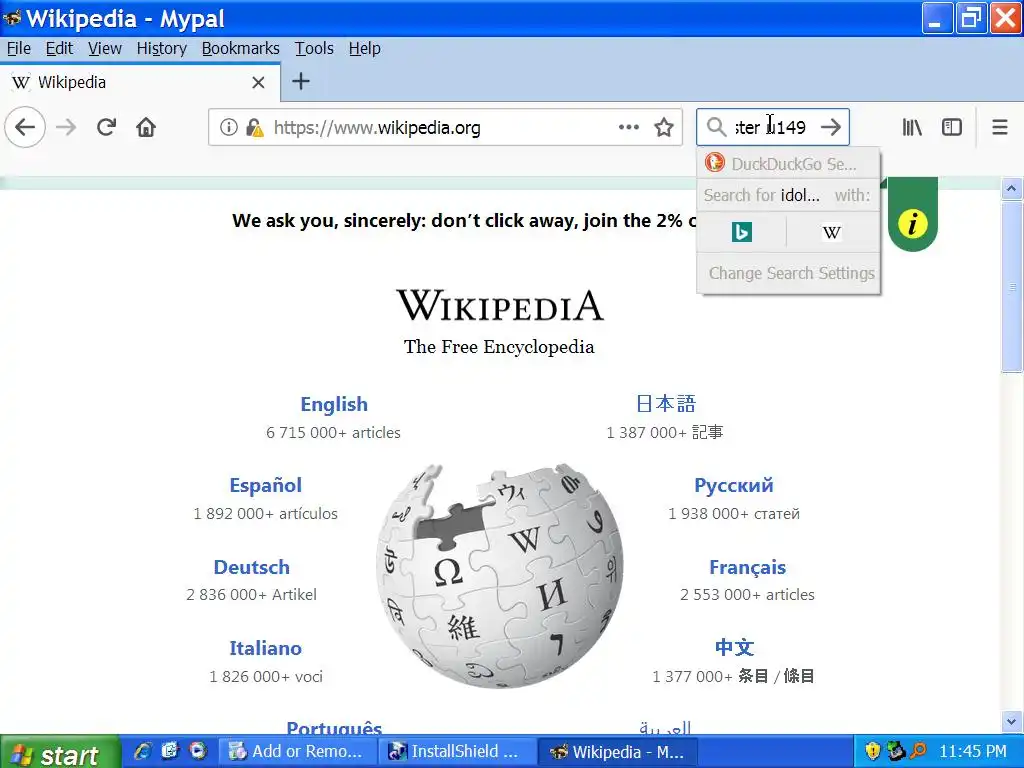The image size is (1024, 768).
Task: Click the 11:45 PM clock
Action: coord(972,752)
